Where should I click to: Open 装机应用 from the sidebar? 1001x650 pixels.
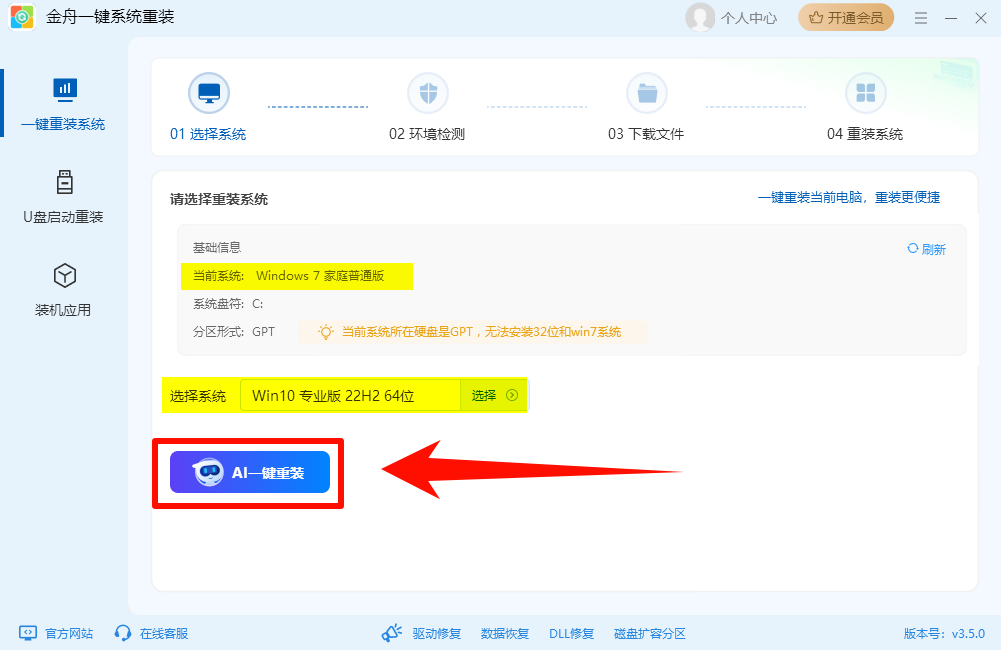(63, 288)
